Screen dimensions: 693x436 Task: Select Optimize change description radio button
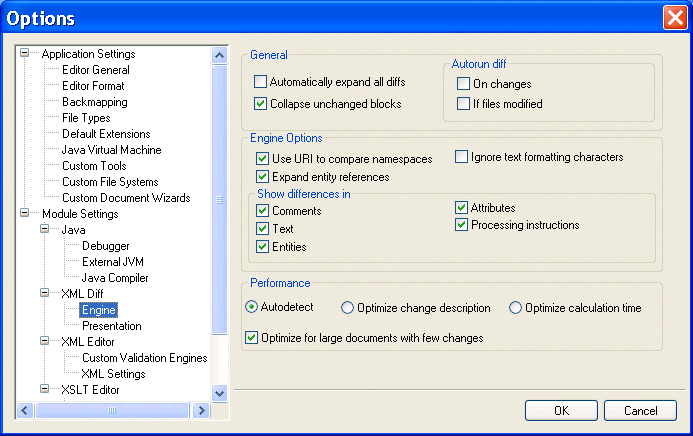[348, 308]
